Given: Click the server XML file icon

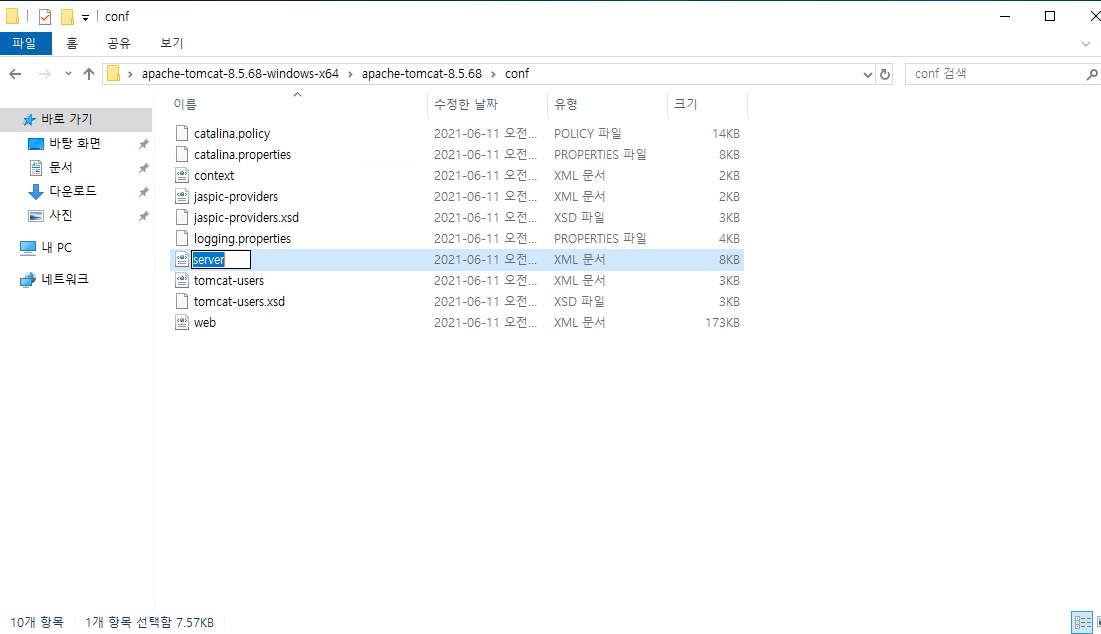Looking at the screenshot, I should click(182, 259).
